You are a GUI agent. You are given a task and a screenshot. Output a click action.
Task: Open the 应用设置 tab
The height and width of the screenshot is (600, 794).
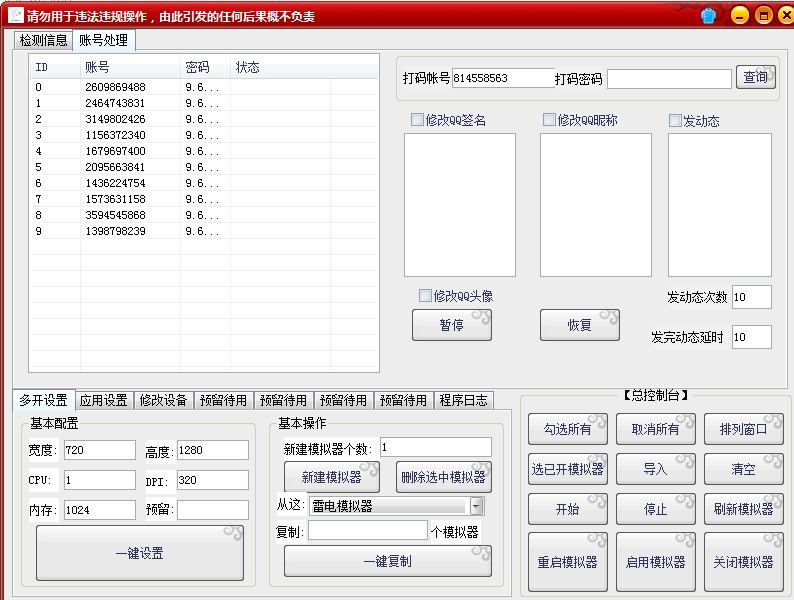[104, 401]
